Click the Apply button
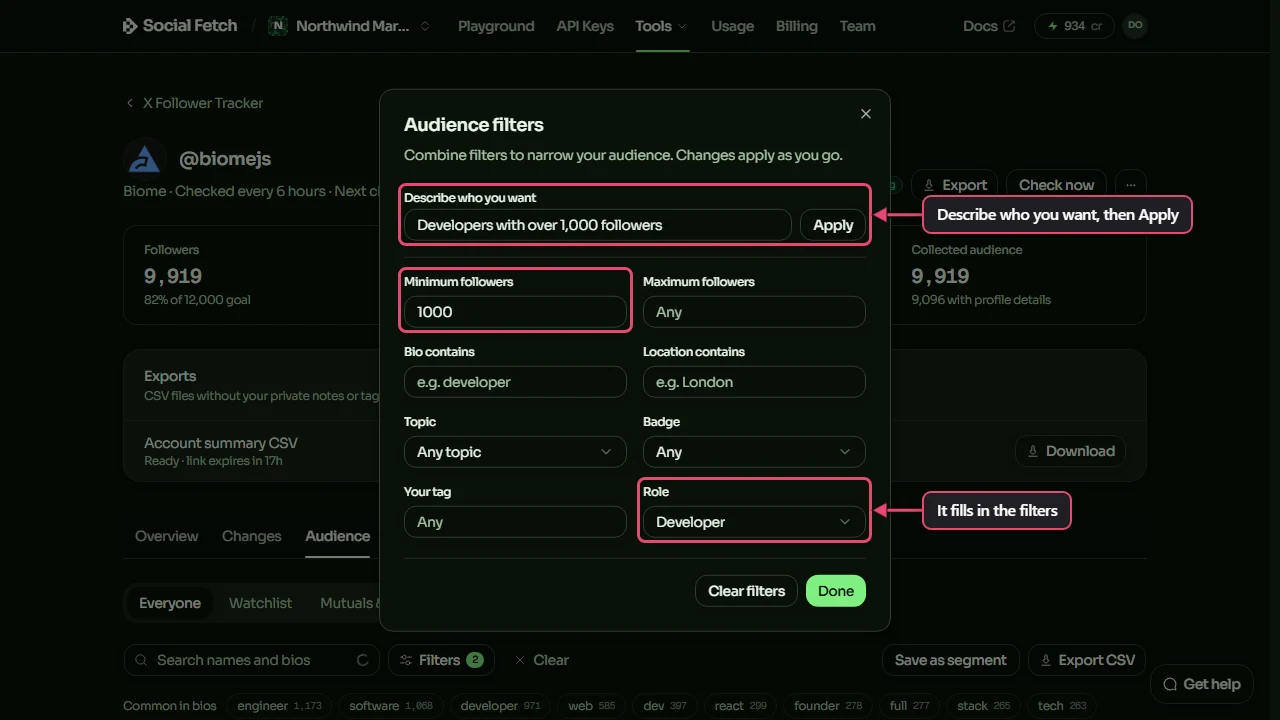This screenshot has width=1280, height=720. (x=833, y=225)
